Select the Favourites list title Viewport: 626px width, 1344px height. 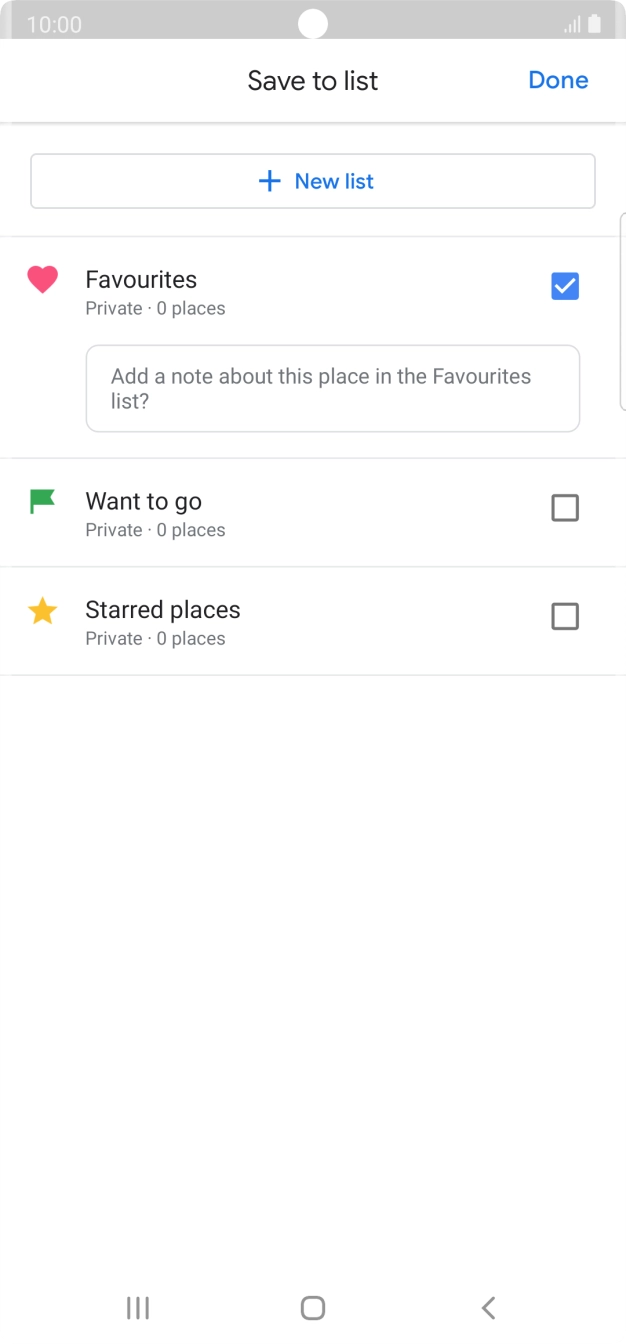[x=141, y=280]
